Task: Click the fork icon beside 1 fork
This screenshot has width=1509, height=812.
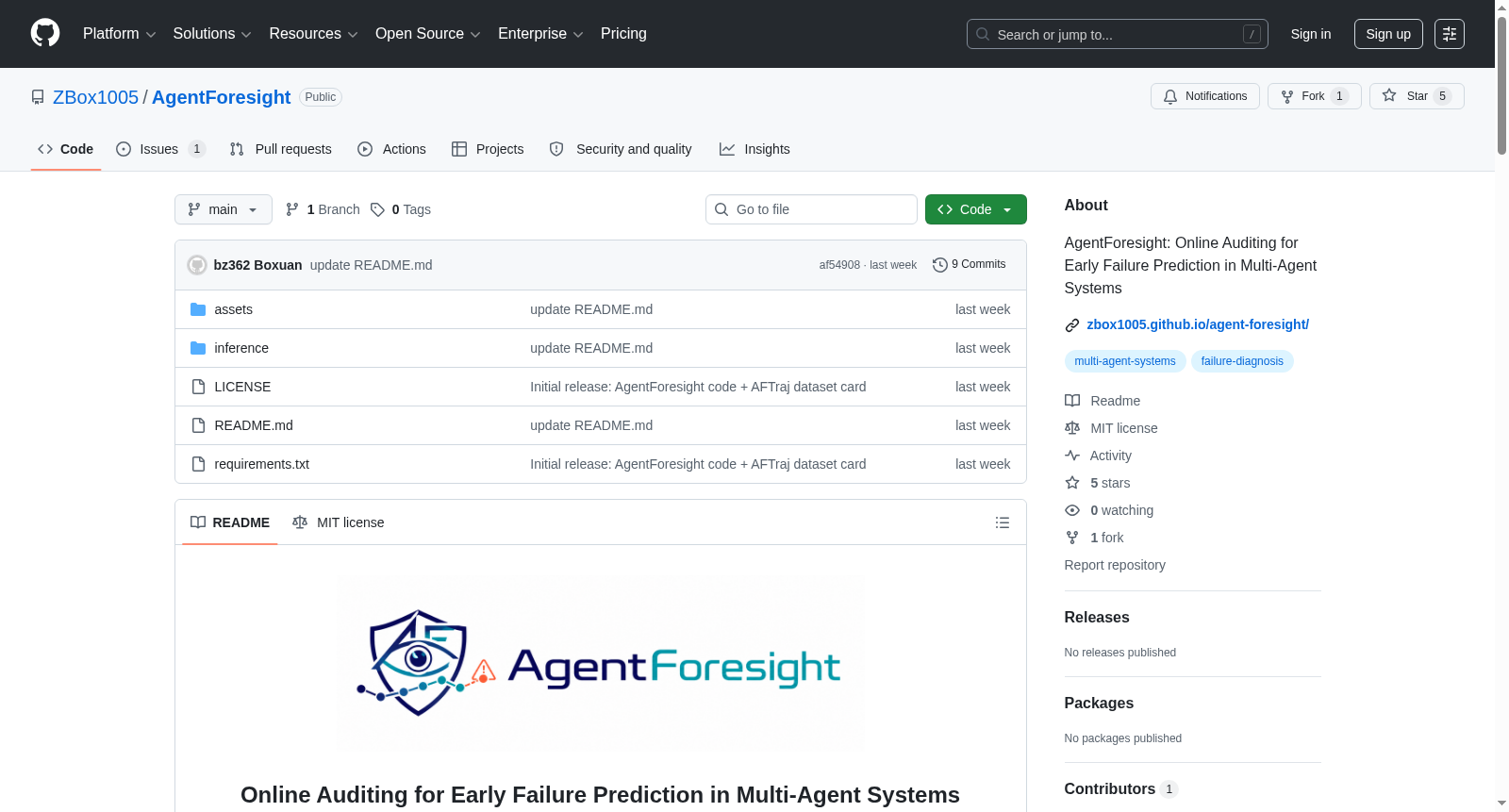Action: 1072,538
